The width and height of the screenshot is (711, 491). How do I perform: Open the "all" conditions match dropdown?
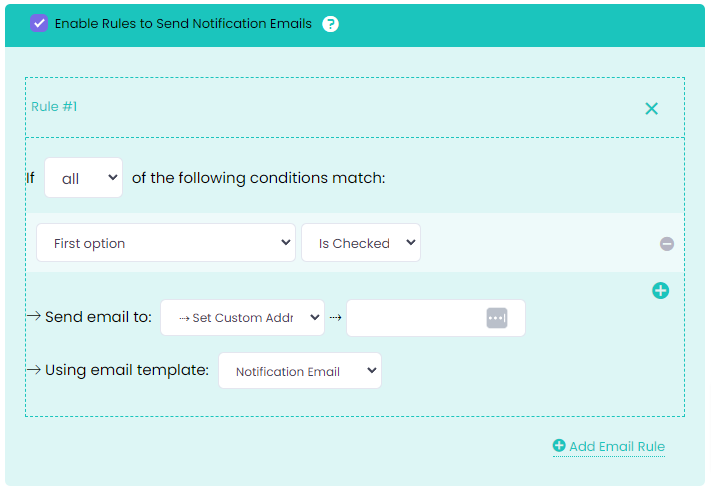[83, 178]
